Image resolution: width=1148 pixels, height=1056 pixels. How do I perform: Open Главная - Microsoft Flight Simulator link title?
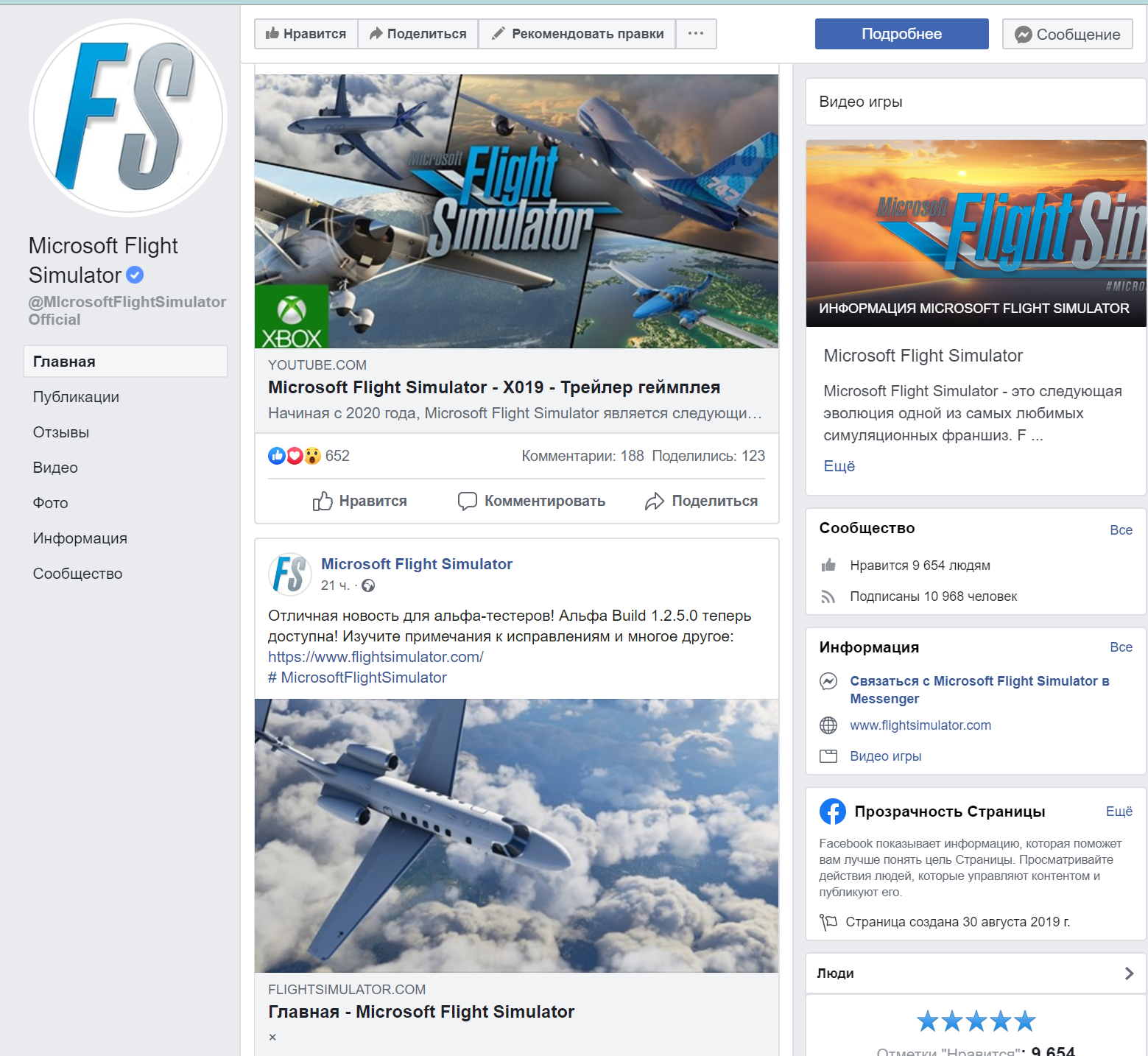click(421, 1012)
